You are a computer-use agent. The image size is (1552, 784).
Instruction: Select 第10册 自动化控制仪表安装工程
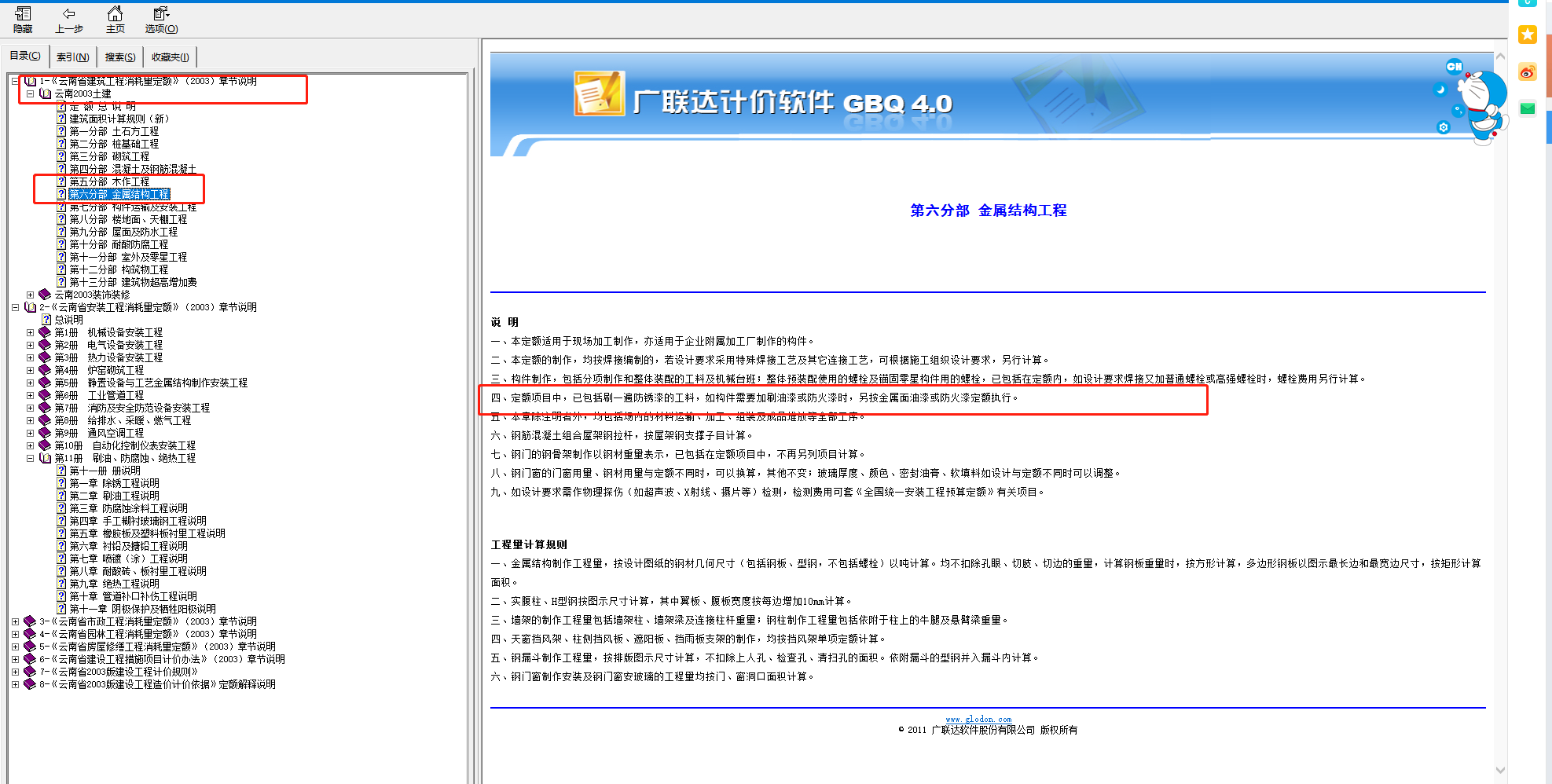point(125,445)
